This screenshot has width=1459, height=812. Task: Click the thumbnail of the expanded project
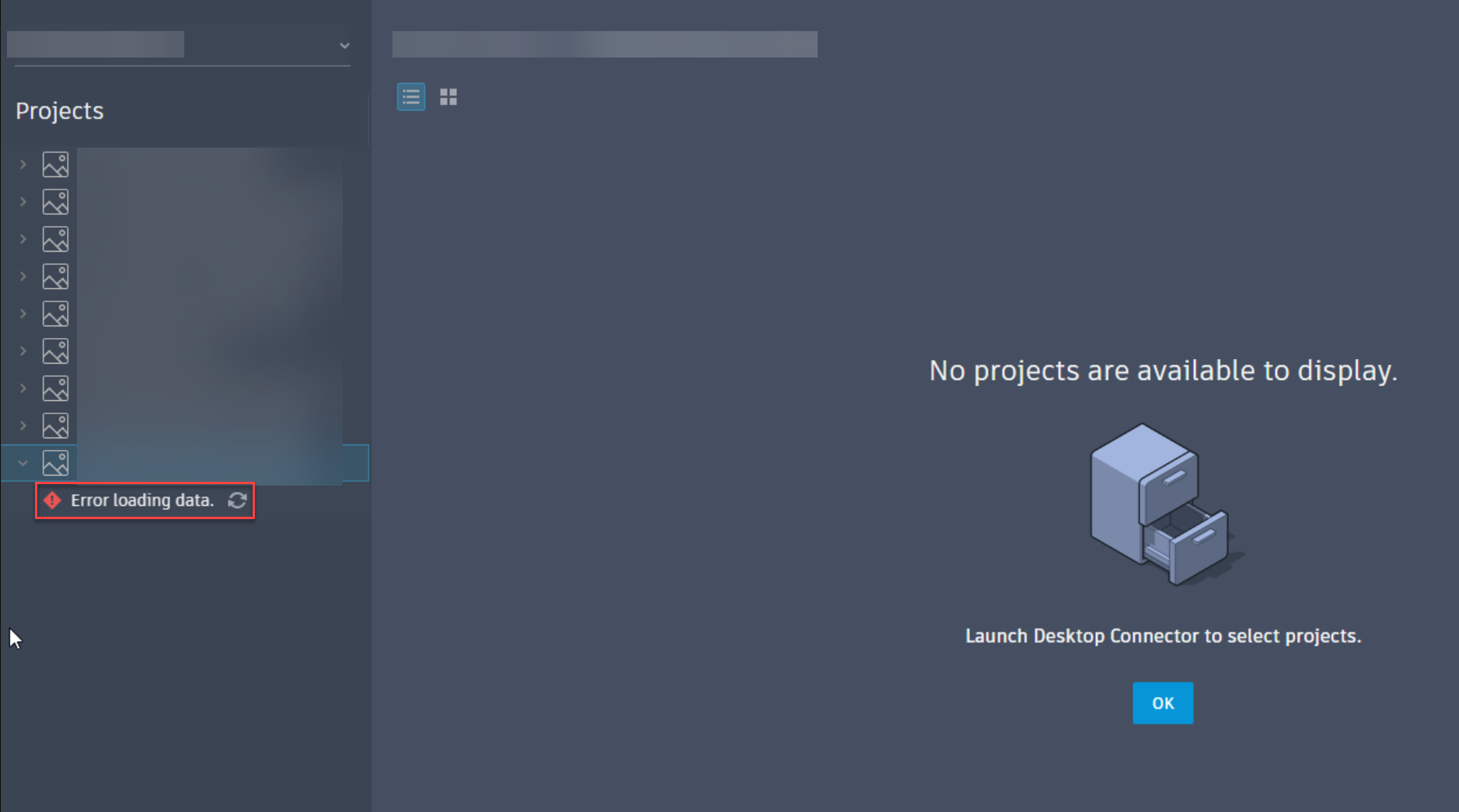54,462
